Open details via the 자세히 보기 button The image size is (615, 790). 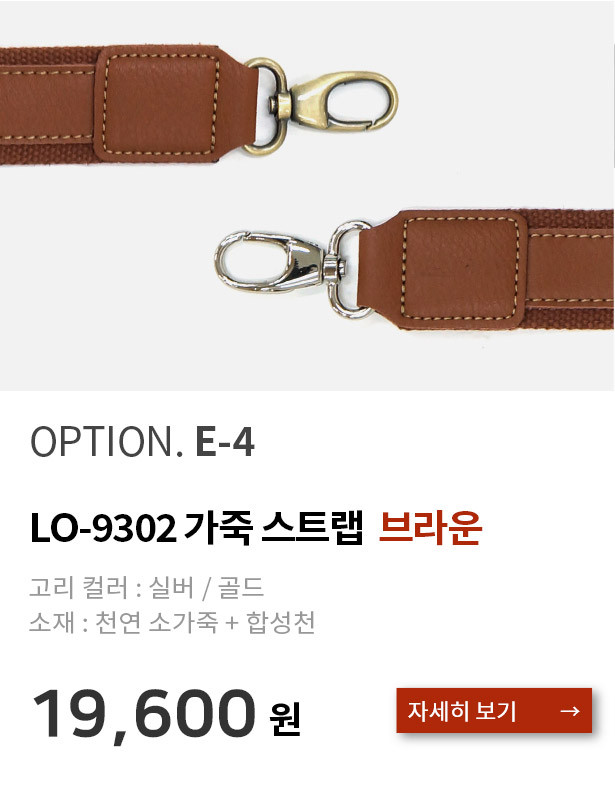pos(494,710)
